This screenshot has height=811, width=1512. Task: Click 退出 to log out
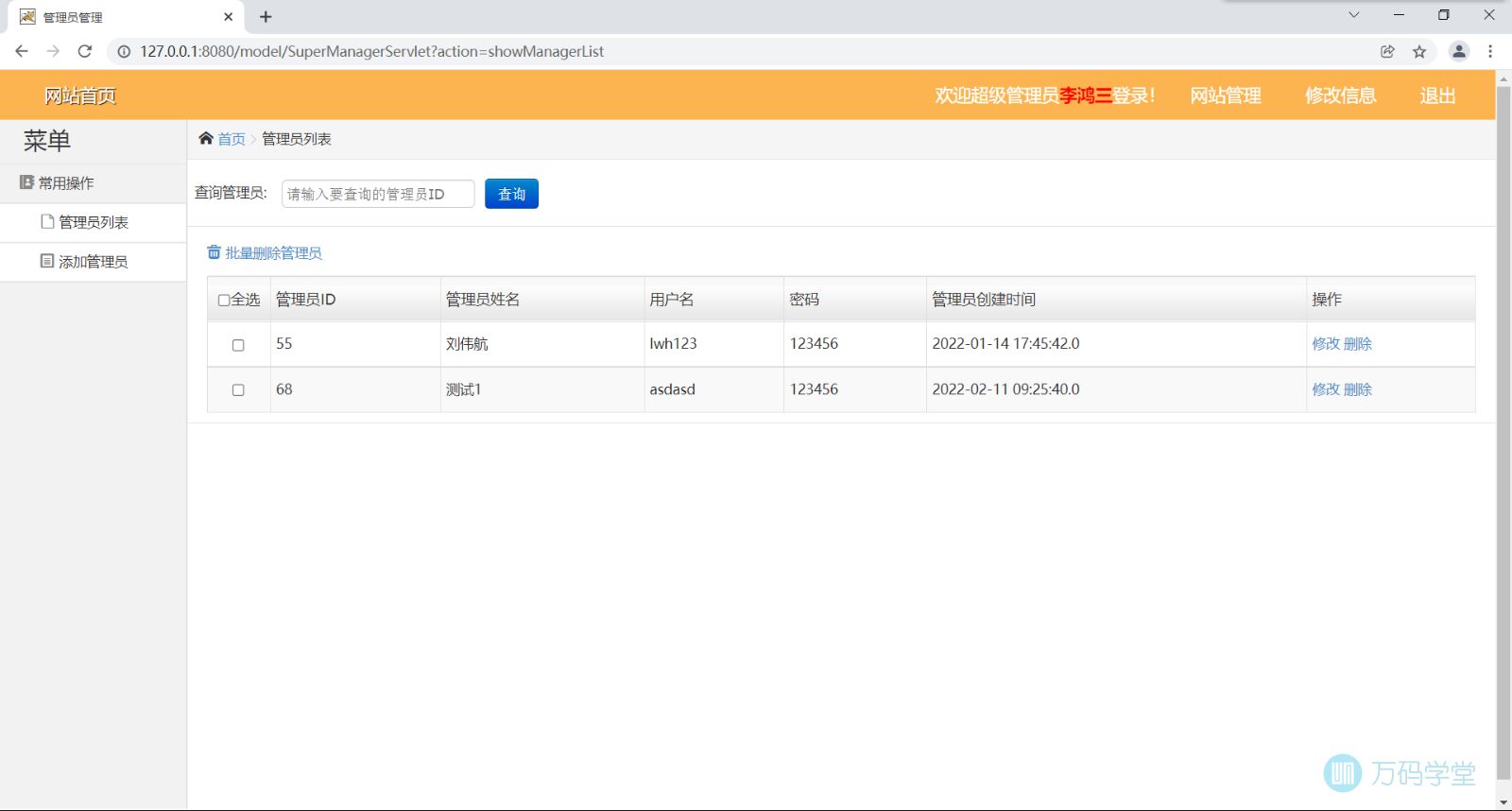(x=1437, y=95)
